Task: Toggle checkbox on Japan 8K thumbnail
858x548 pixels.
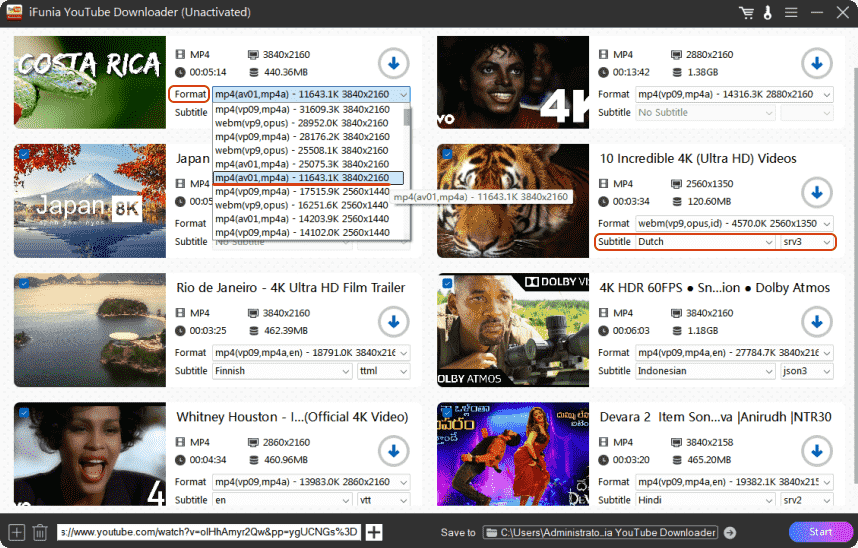Action: (23, 154)
